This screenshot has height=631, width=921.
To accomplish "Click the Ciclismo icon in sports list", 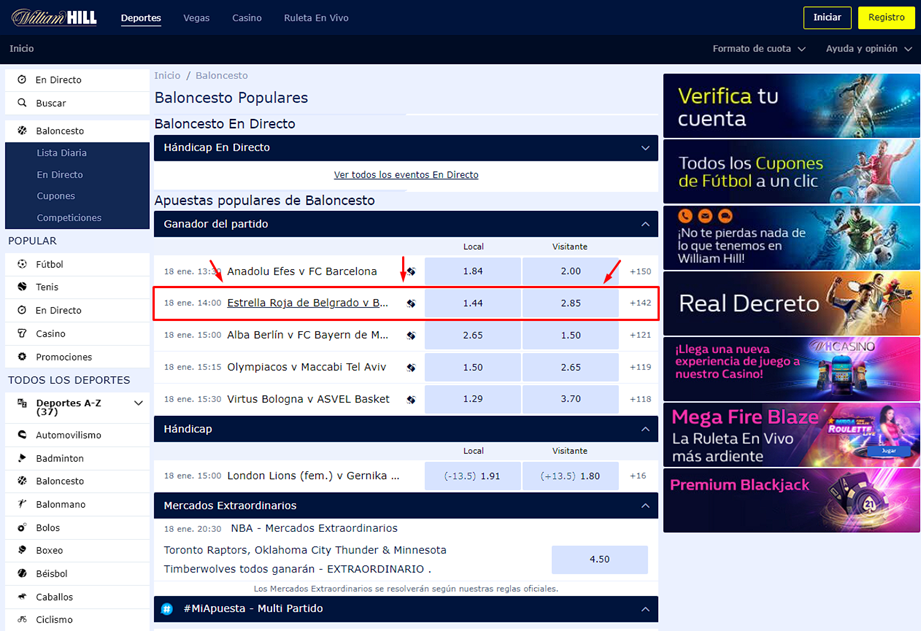I will pos(22,620).
